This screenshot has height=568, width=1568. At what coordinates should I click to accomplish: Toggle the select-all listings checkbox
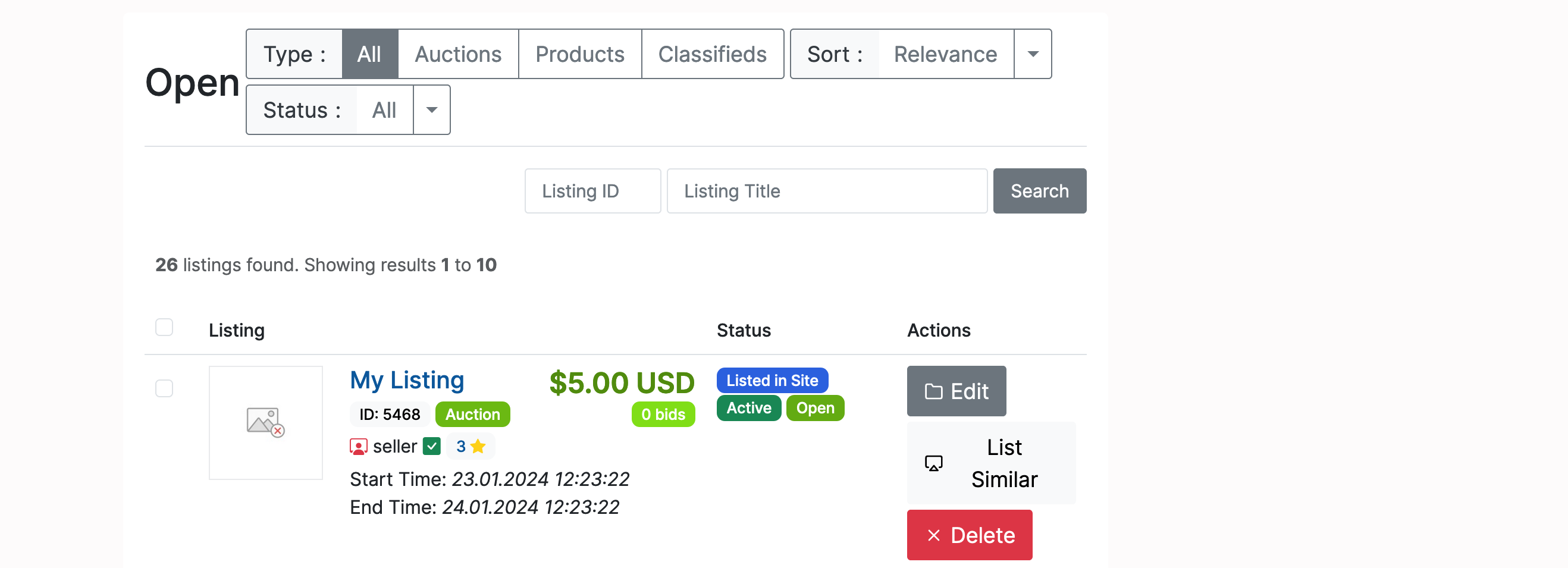tap(164, 328)
